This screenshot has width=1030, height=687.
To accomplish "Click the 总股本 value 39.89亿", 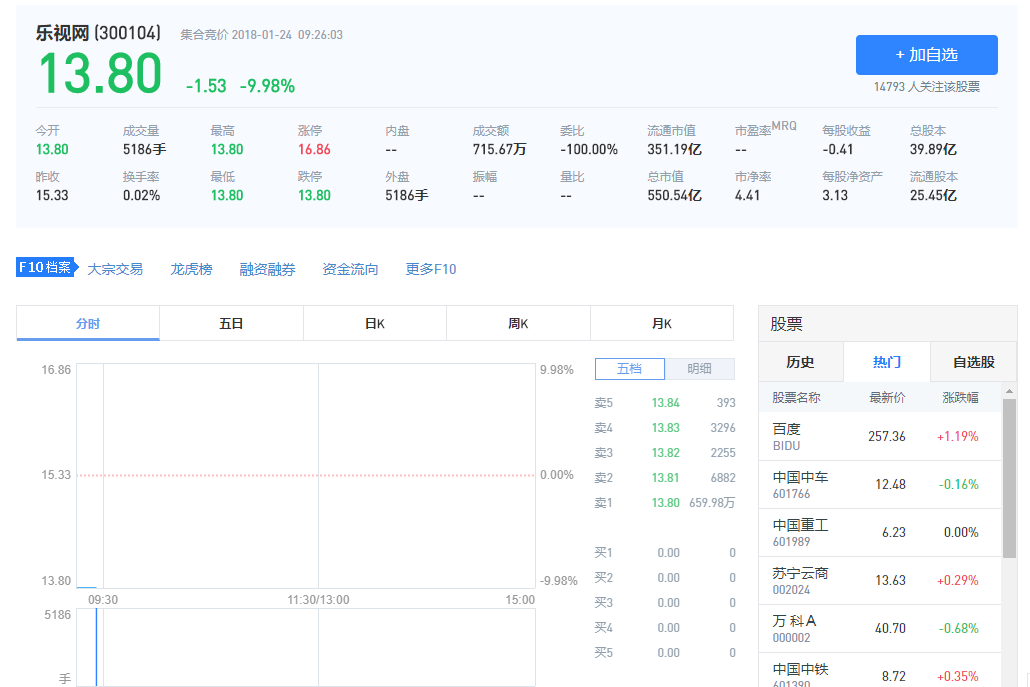I will pyautogui.click(x=933, y=149).
